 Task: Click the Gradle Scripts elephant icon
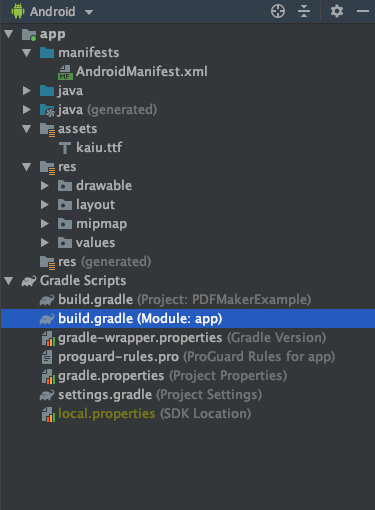[29, 281]
